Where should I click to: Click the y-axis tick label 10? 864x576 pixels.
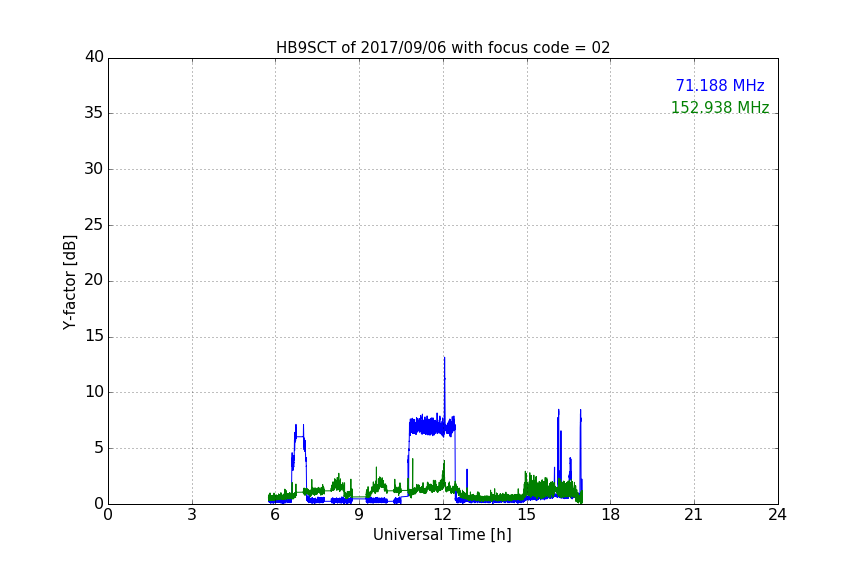click(x=94, y=392)
